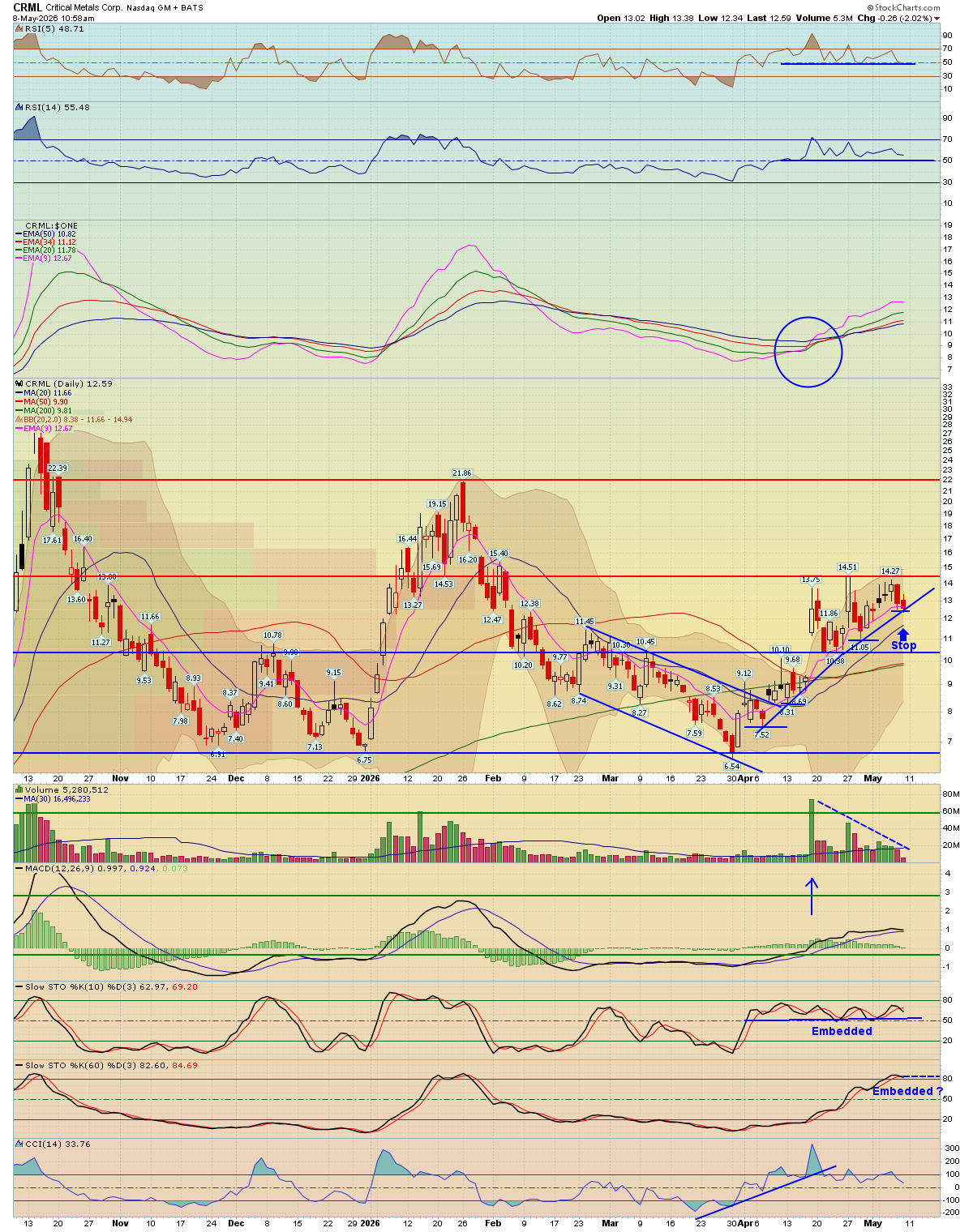Select the Critical Metals Corp. company name

tap(84, 8)
